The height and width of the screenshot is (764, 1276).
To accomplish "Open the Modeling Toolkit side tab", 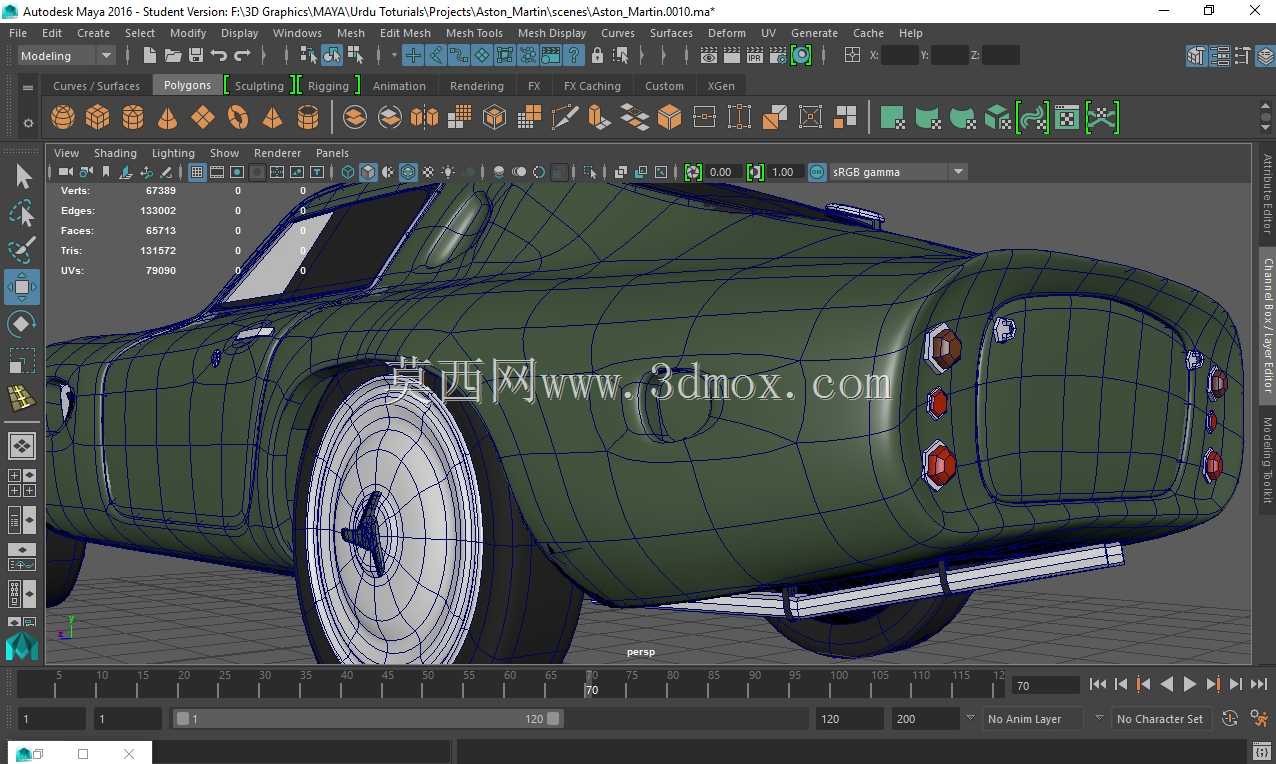I will click(x=1266, y=460).
